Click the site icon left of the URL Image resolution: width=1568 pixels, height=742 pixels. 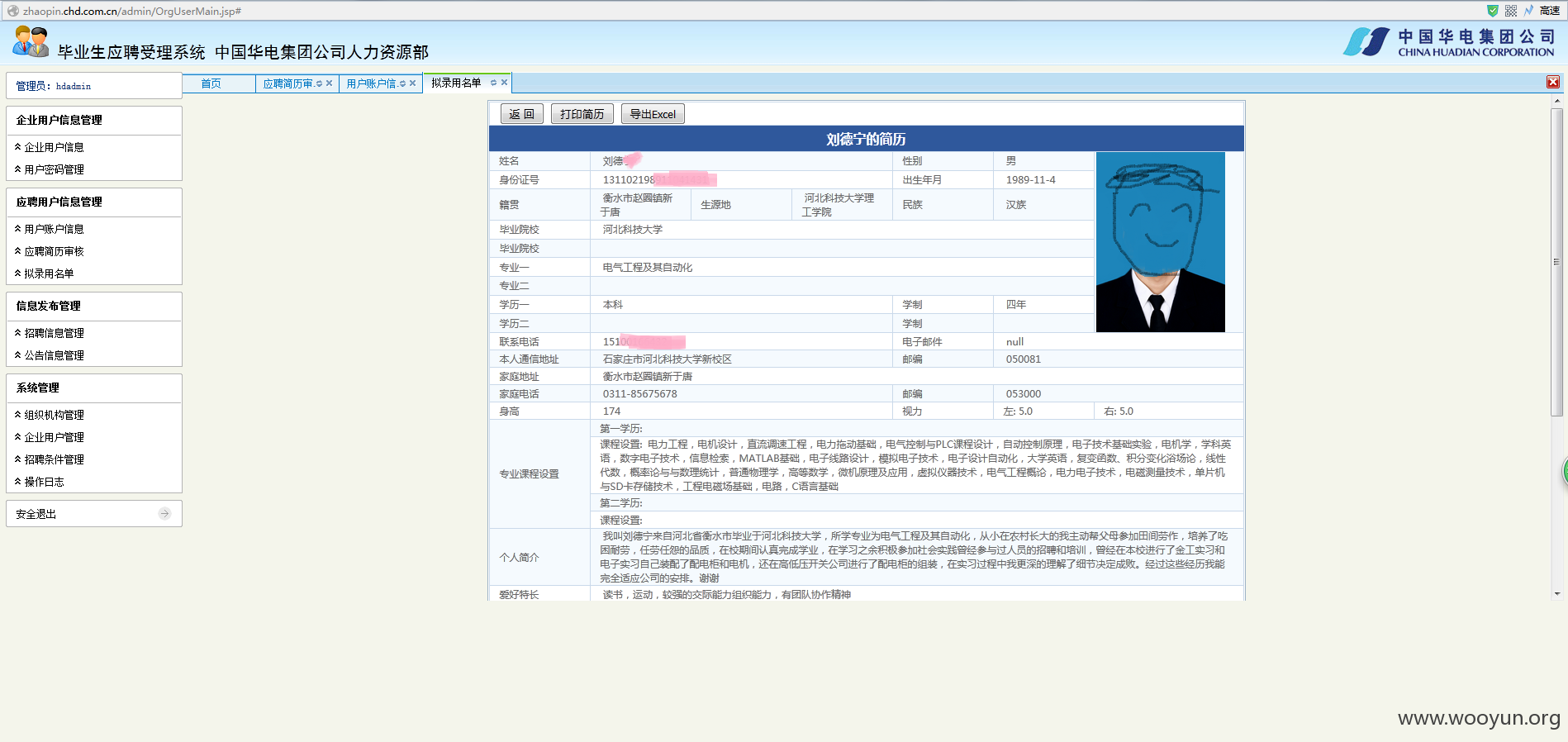[12, 11]
